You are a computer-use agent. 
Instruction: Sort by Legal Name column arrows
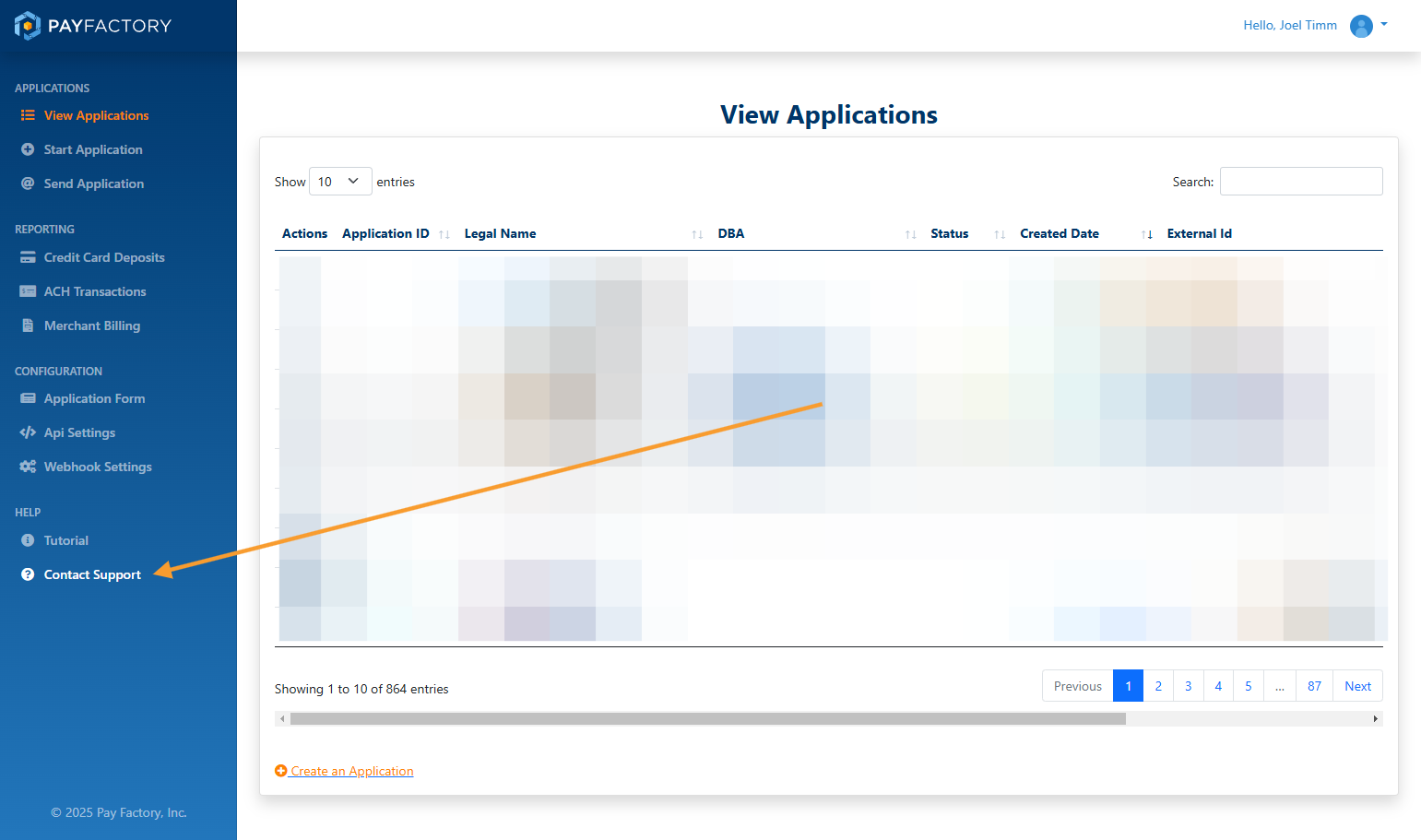pos(697,234)
